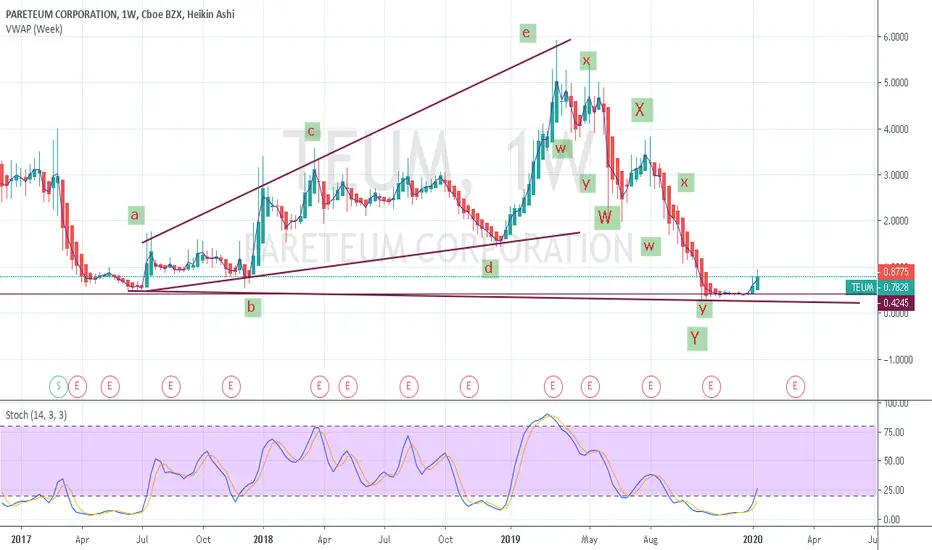Click the 'May' time axis label

coord(589,540)
